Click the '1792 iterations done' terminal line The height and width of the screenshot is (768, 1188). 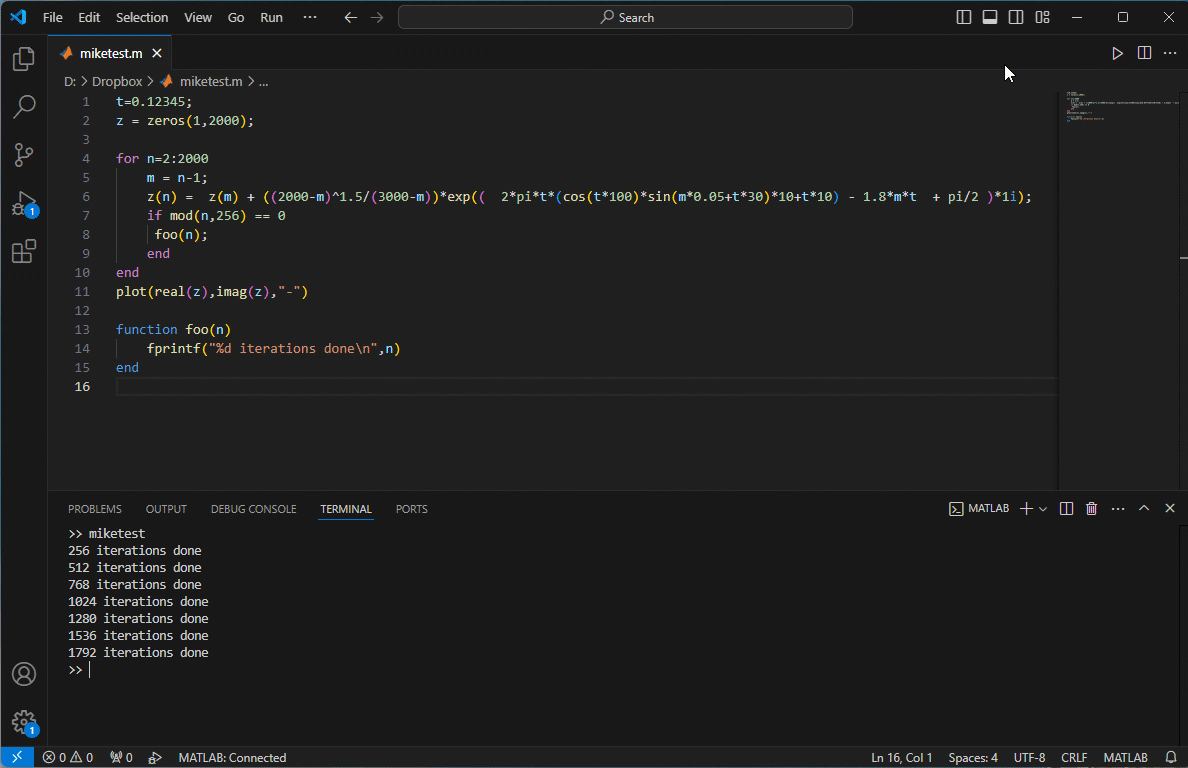138,652
